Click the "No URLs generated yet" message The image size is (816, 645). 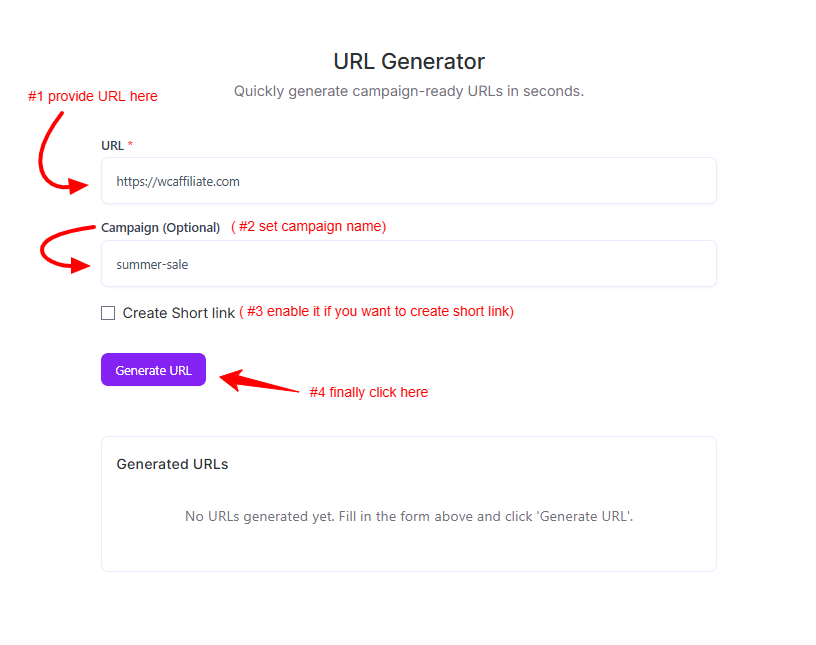click(408, 517)
